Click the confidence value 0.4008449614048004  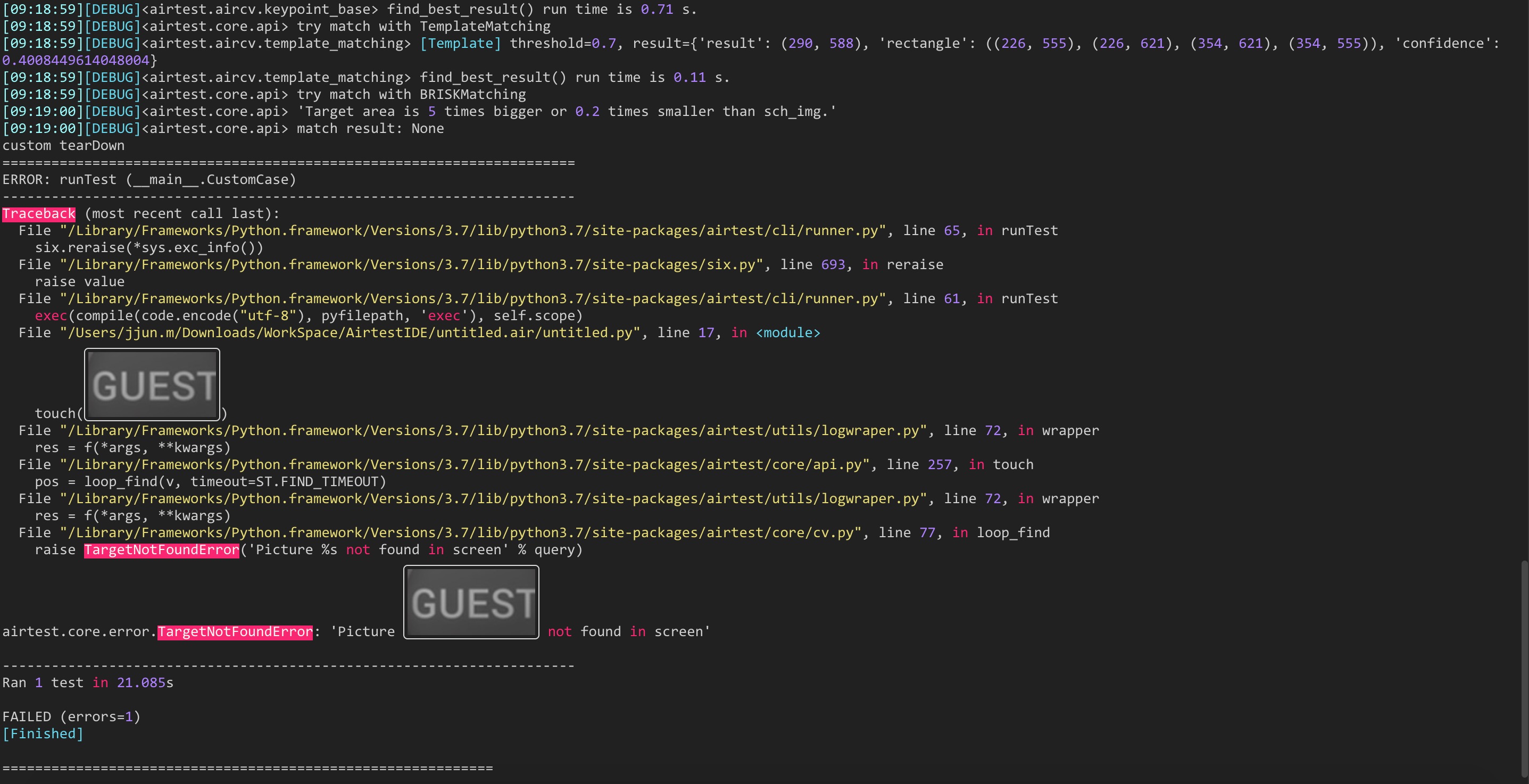(76, 61)
